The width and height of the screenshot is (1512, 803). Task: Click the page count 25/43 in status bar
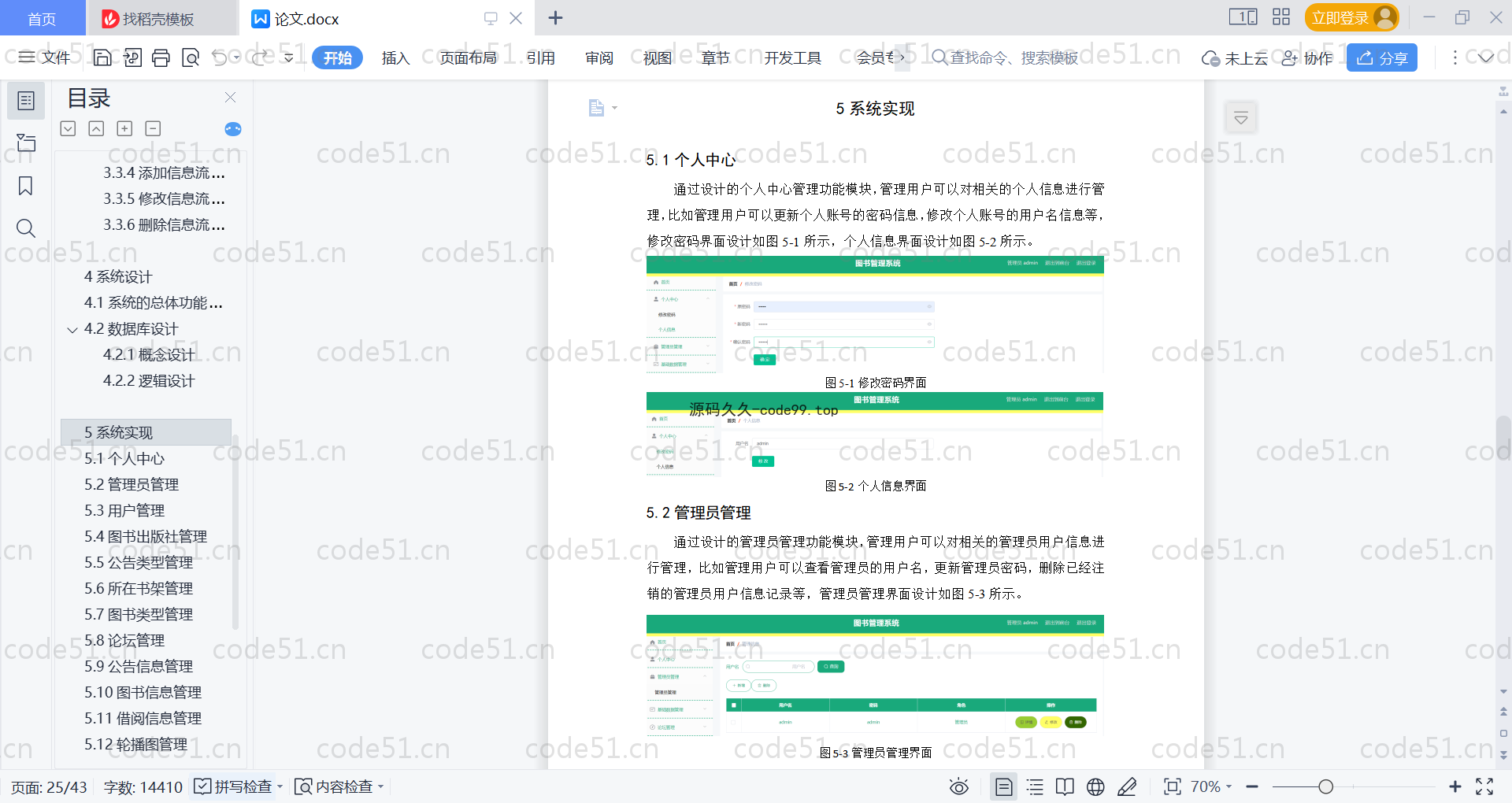click(x=49, y=787)
